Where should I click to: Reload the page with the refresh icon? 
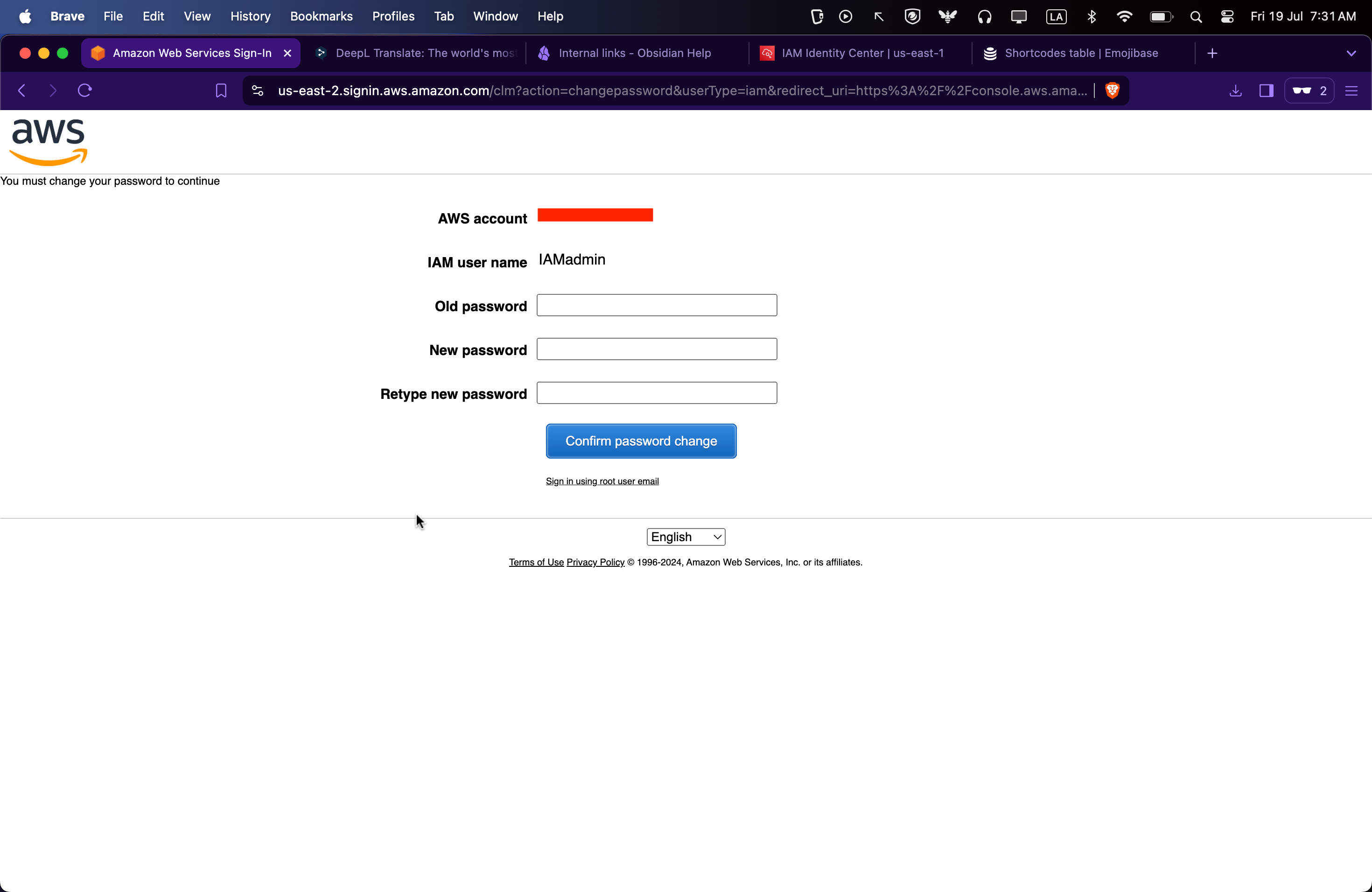[85, 91]
